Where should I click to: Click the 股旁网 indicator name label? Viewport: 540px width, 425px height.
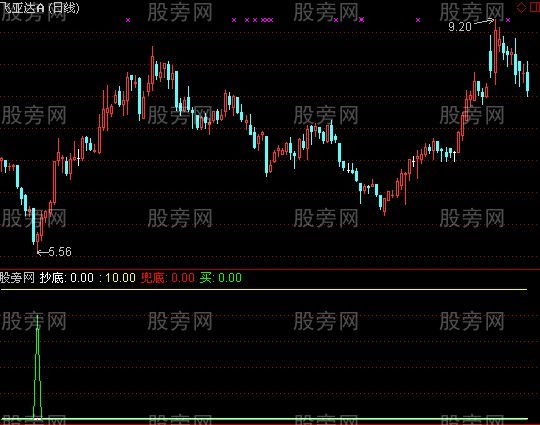[x=17, y=278]
